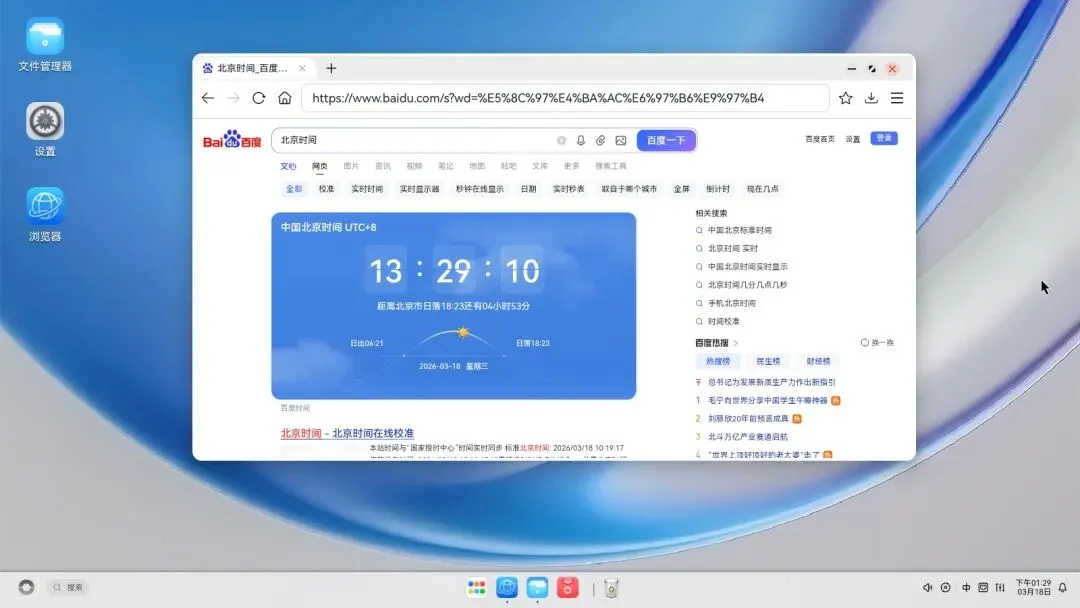Open a new tab with the plus button
Image resolution: width=1080 pixels, height=608 pixels.
coord(331,68)
